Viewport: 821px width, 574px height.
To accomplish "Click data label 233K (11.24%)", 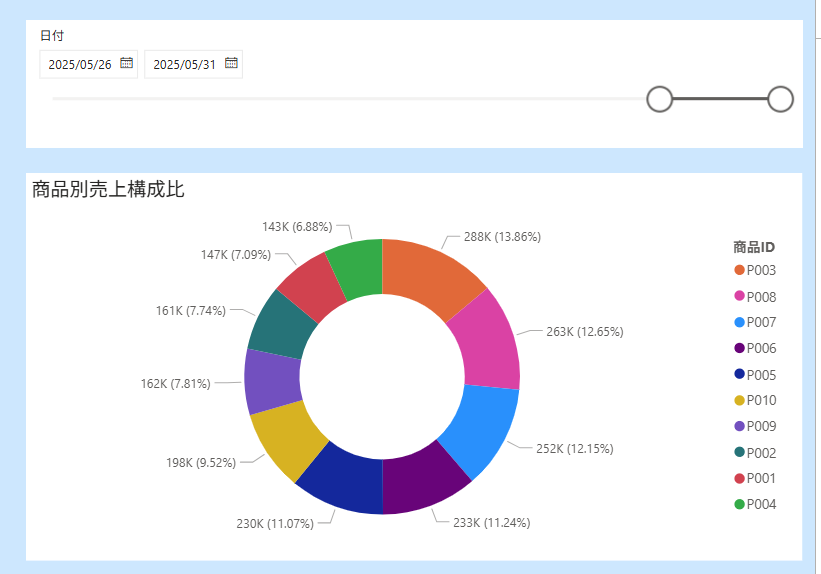I will (x=492, y=523).
